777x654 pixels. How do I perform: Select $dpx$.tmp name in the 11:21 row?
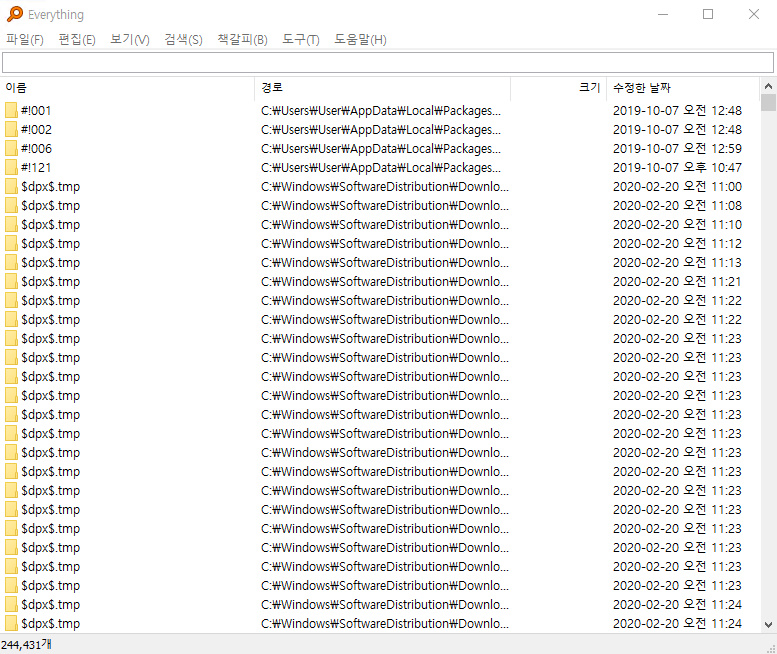click(x=51, y=281)
